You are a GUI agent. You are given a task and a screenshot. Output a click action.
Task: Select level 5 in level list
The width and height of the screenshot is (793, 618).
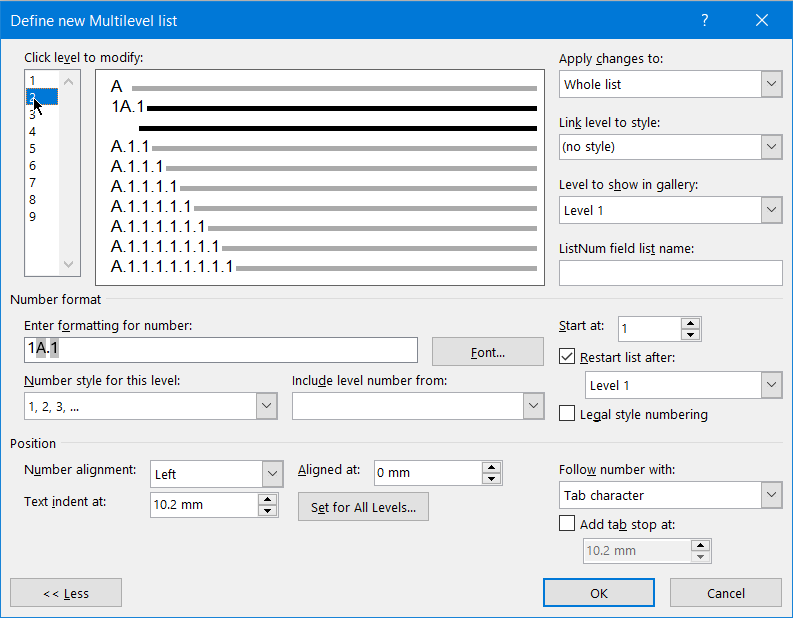(x=33, y=148)
